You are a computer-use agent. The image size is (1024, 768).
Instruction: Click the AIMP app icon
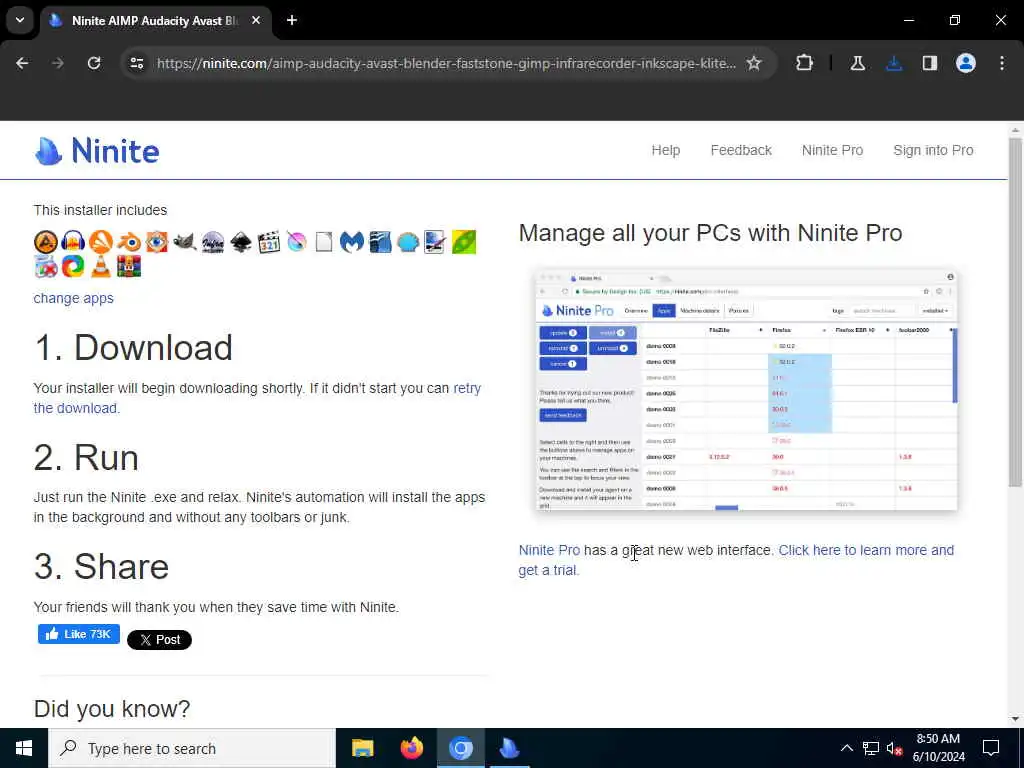click(x=46, y=242)
